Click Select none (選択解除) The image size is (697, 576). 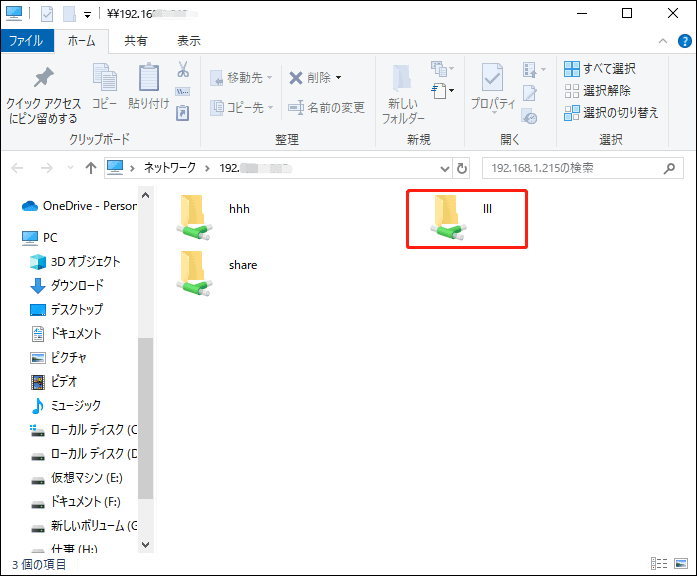point(597,91)
